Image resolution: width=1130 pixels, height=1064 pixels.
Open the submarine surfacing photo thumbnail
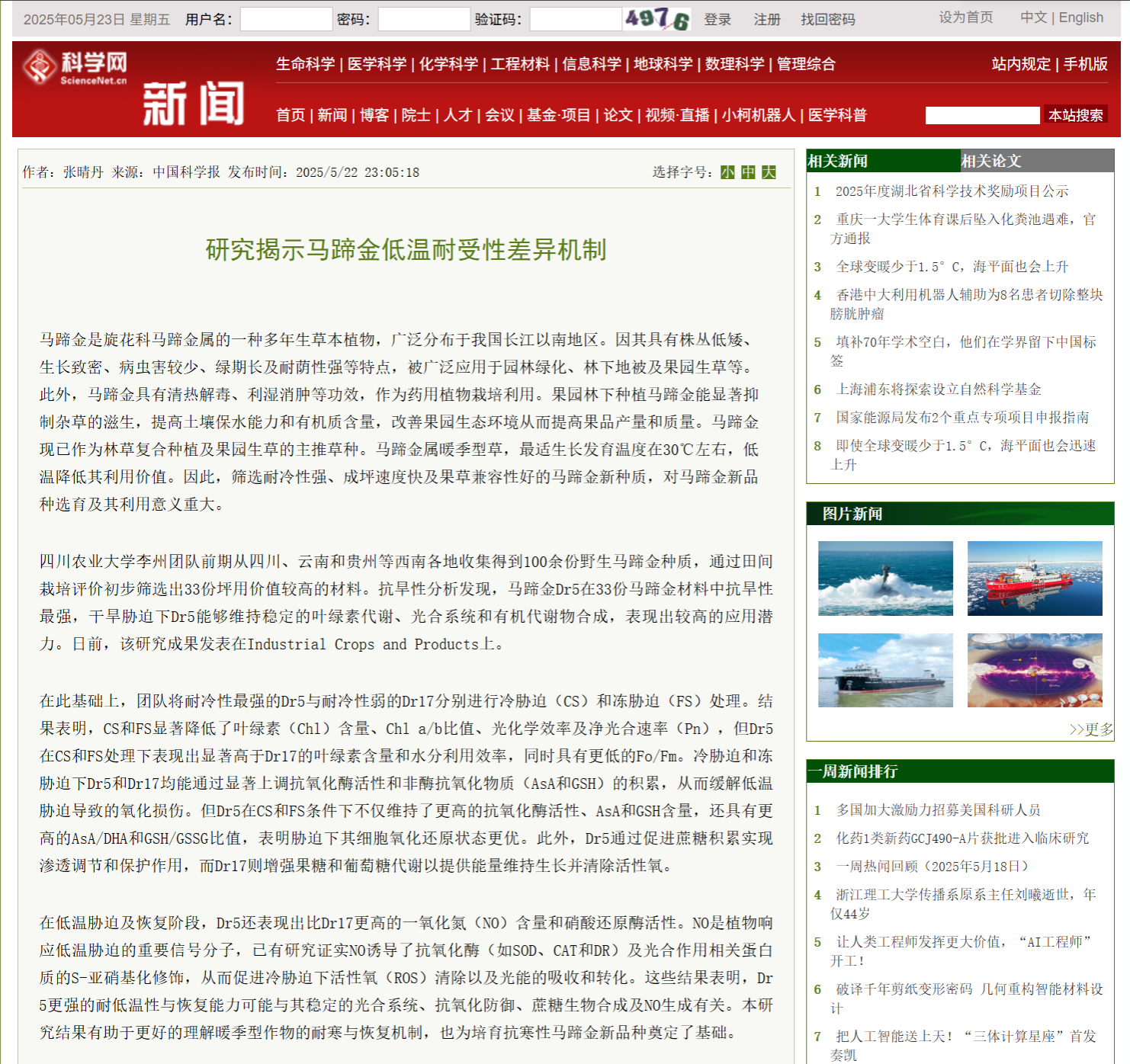pos(885,578)
